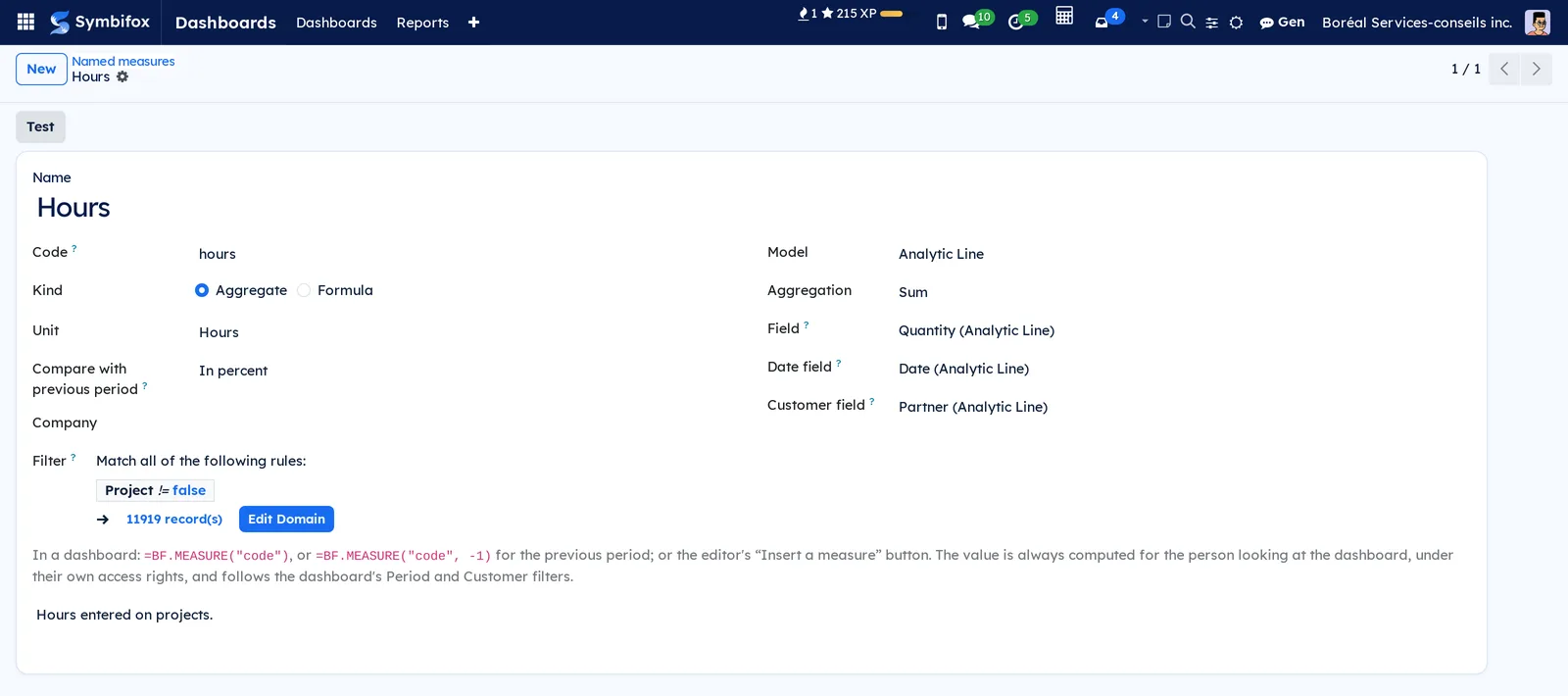The height and width of the screenshot is (696, 1568).
Task: Click the XP progress bar
Action: tap(892, 14)
